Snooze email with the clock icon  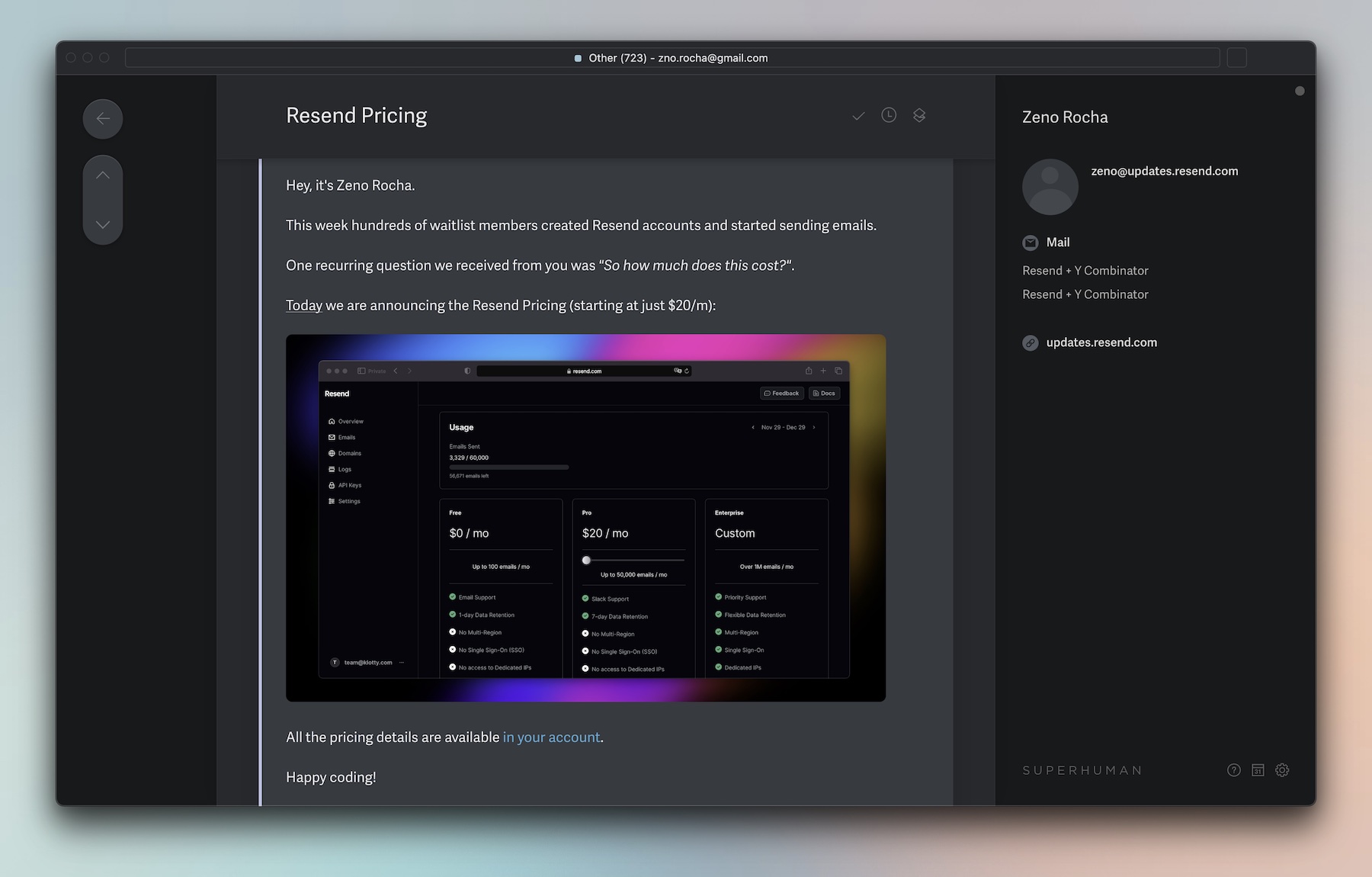click(x=889, y=115)
